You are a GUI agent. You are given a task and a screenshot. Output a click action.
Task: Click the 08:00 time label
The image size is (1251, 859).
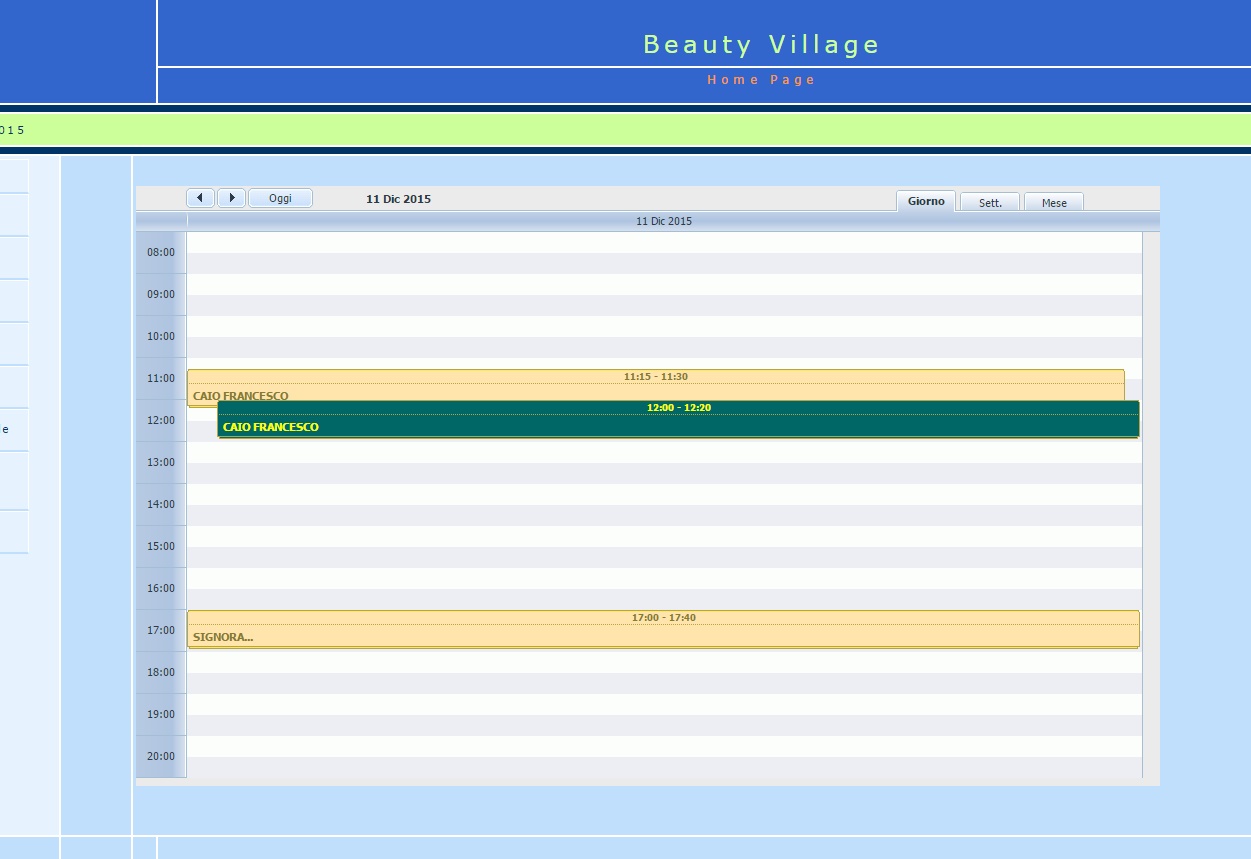click(161, 252)
